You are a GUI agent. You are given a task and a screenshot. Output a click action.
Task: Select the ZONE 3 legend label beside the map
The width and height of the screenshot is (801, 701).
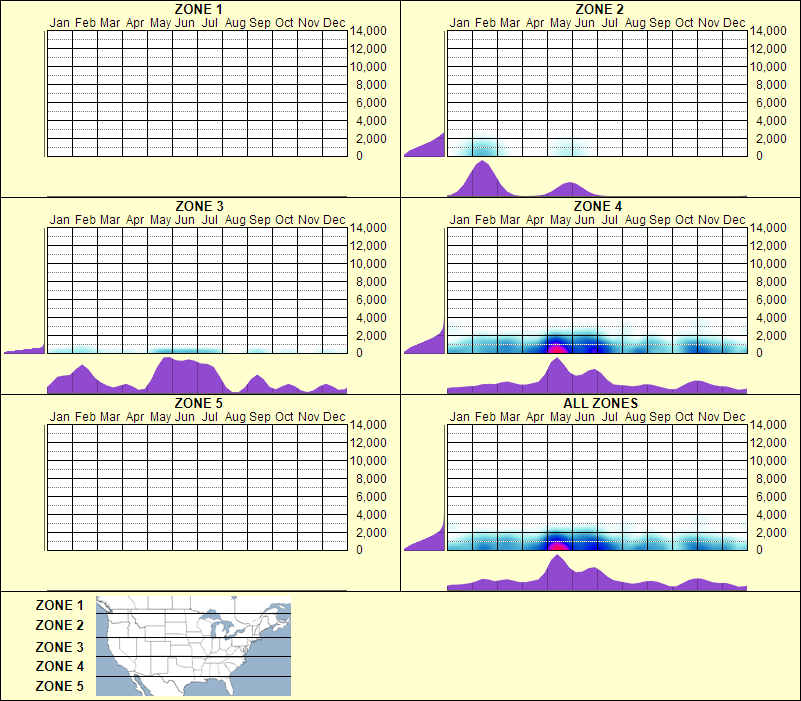59,647
